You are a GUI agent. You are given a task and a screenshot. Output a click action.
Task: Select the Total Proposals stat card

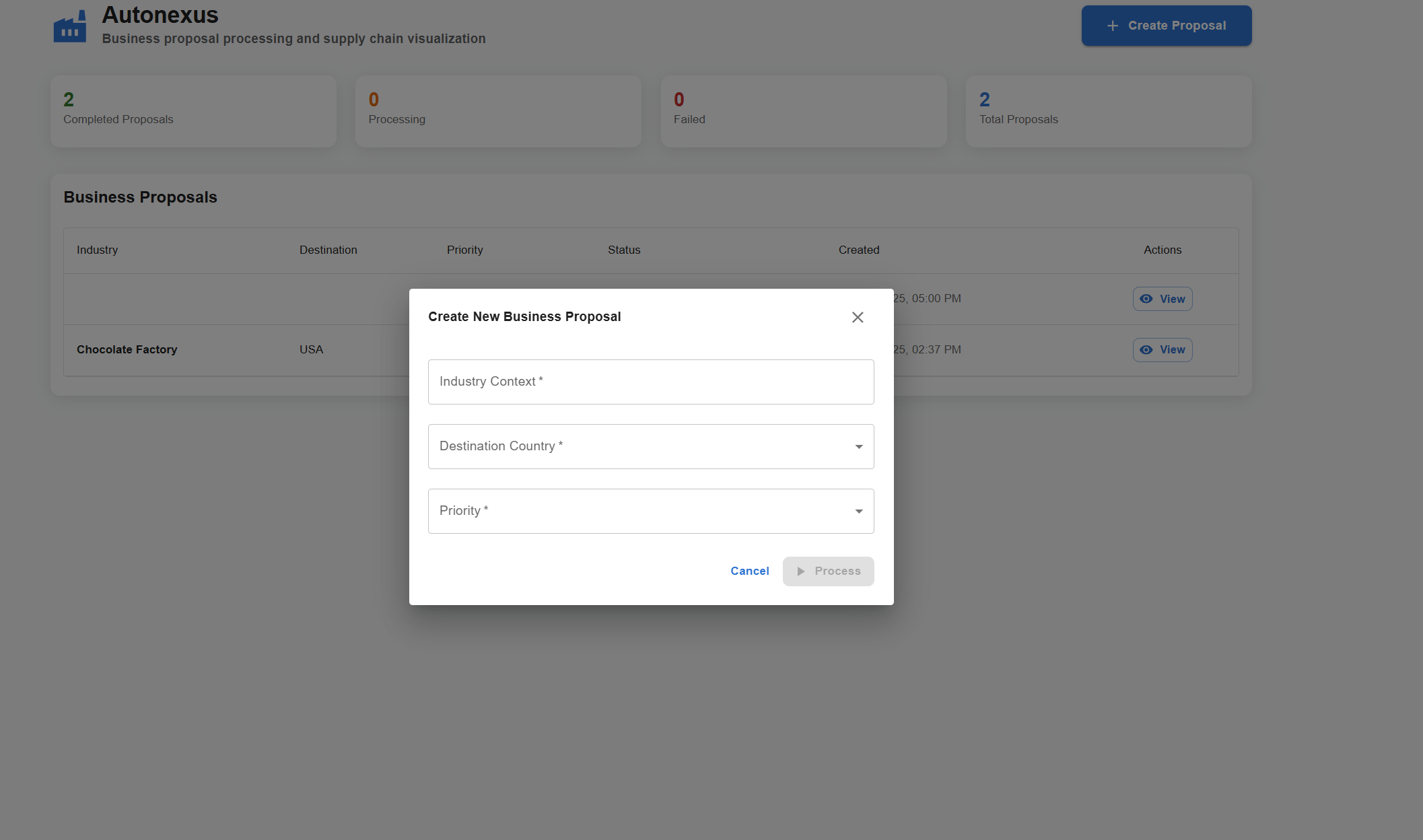[x=1108, y=111]
